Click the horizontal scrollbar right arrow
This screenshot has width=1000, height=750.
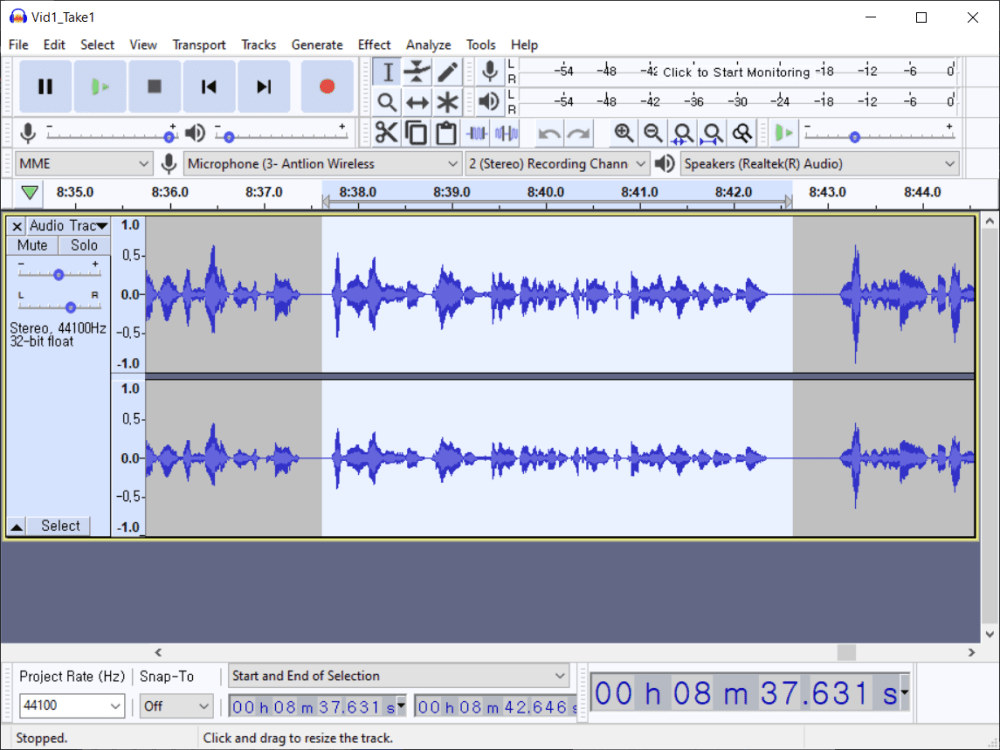point(971,652)
